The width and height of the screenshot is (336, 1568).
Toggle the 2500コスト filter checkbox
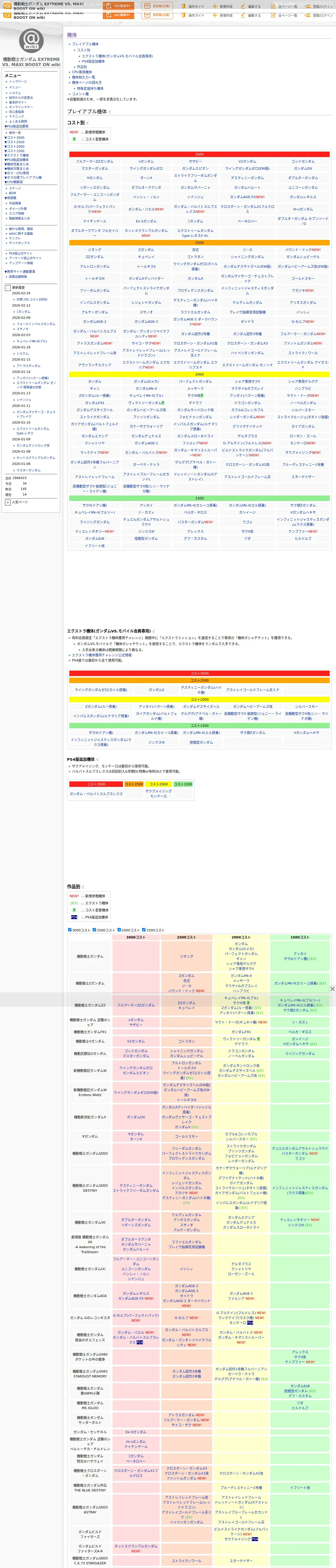[x=94, y=930]
